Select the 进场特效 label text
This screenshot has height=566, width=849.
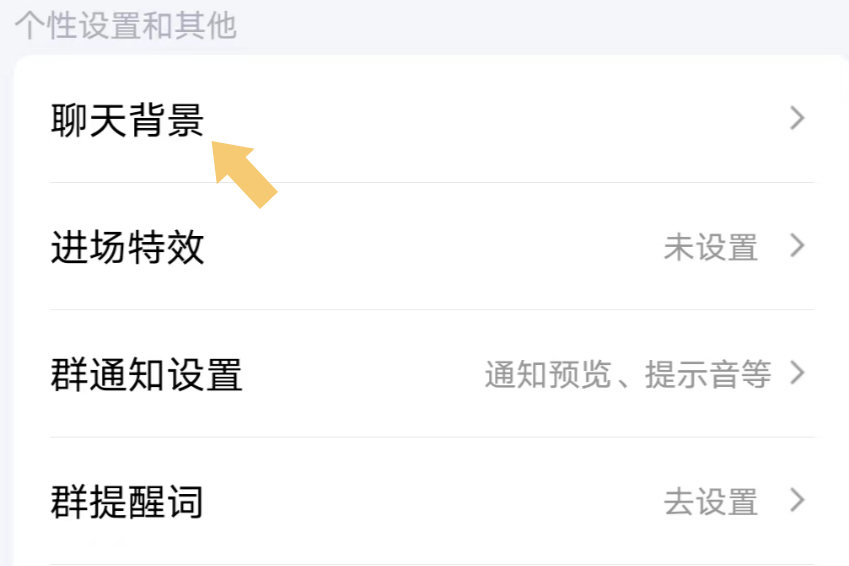click(x=127, y=247)
